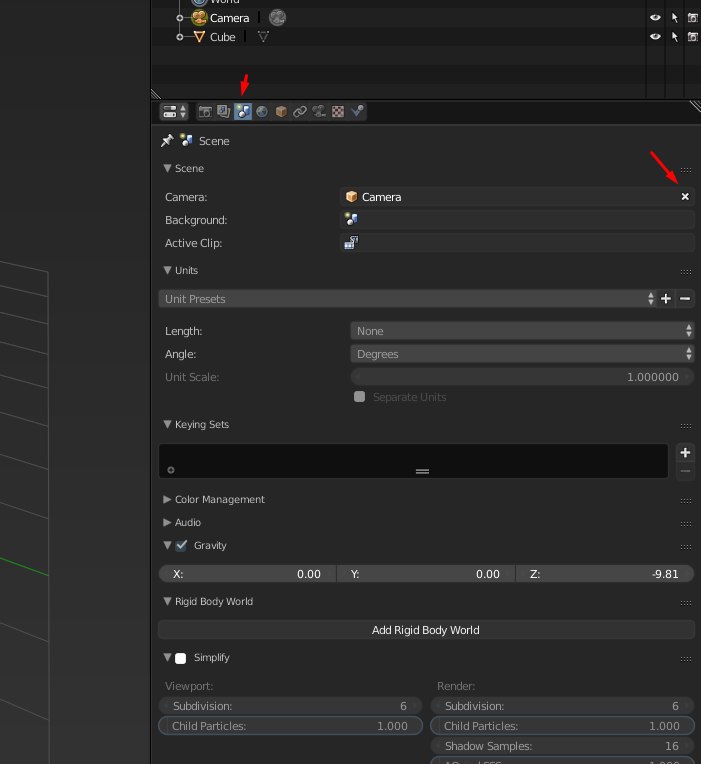Click the Gravity X value field
This screenshot has height=764, width=701.
[247, 574]
